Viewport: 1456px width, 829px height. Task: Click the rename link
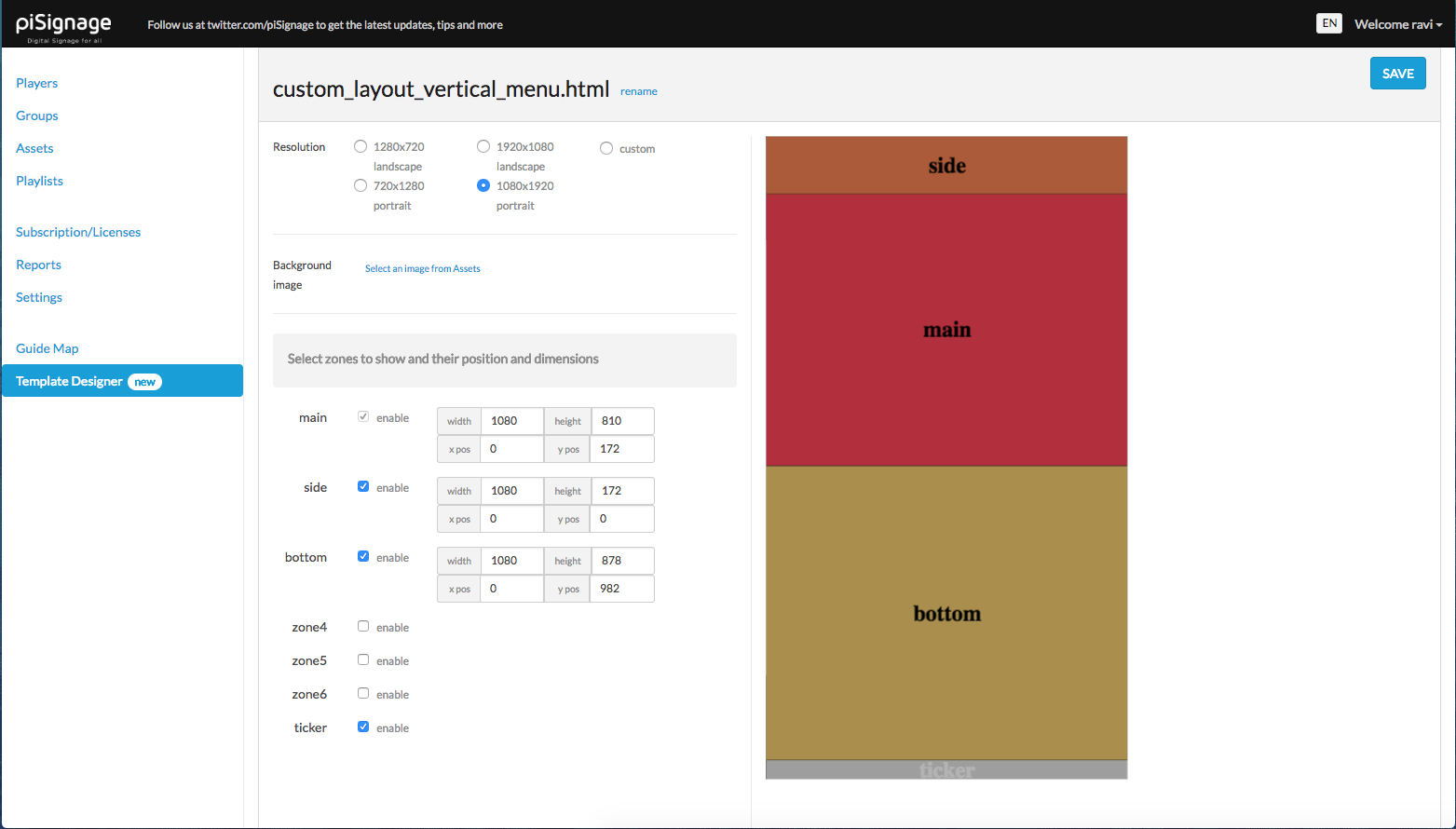[639, 91]
